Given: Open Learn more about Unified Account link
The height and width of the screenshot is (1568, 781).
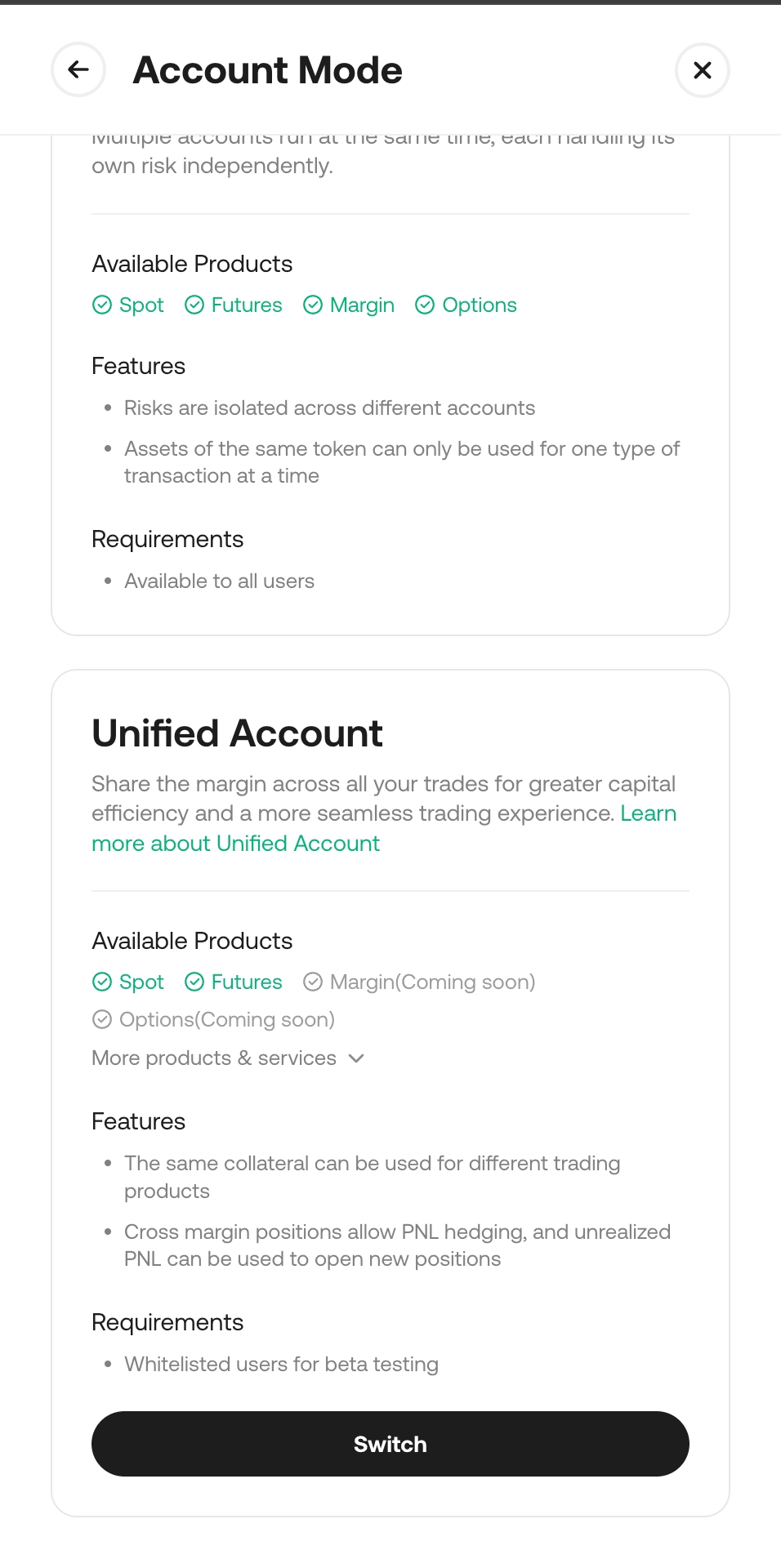Looking at the screenshot, I should 235,844.
